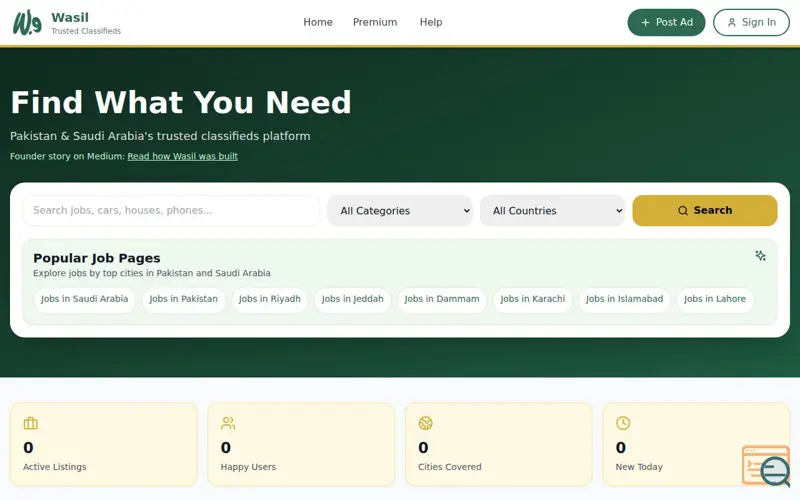Click the 'New Today' label
Image resolution: width=800 pixels, height=500 pixels.
click(639, 467)
